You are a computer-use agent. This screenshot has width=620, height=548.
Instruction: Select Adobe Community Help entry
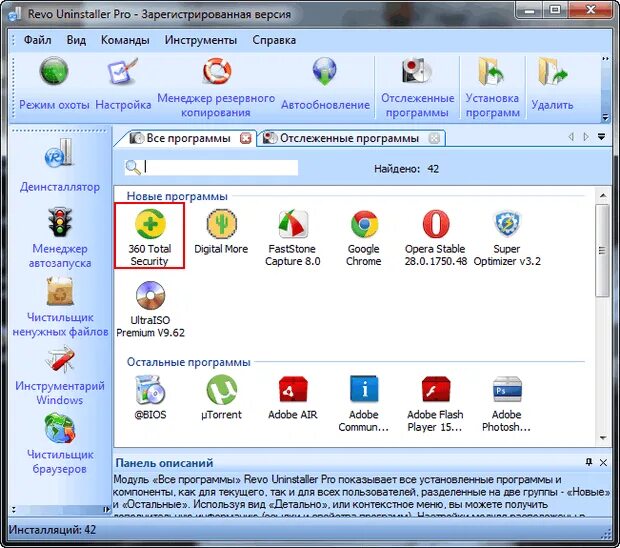point(364,403)
